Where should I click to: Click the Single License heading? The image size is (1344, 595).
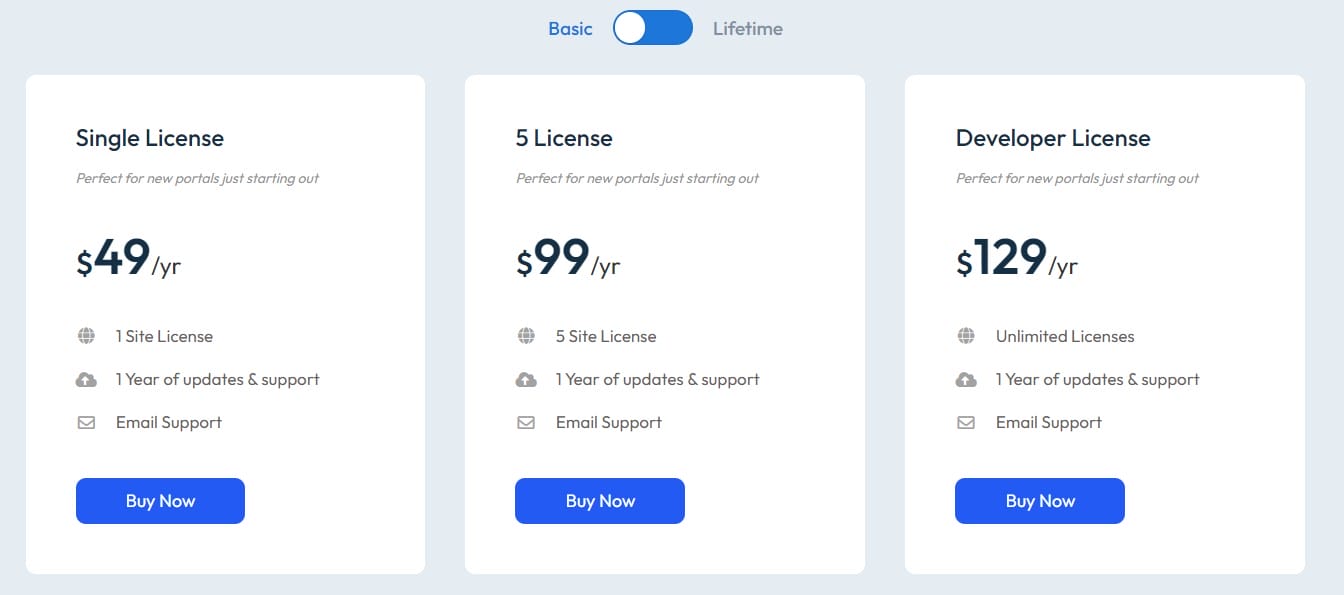[150, 138]
